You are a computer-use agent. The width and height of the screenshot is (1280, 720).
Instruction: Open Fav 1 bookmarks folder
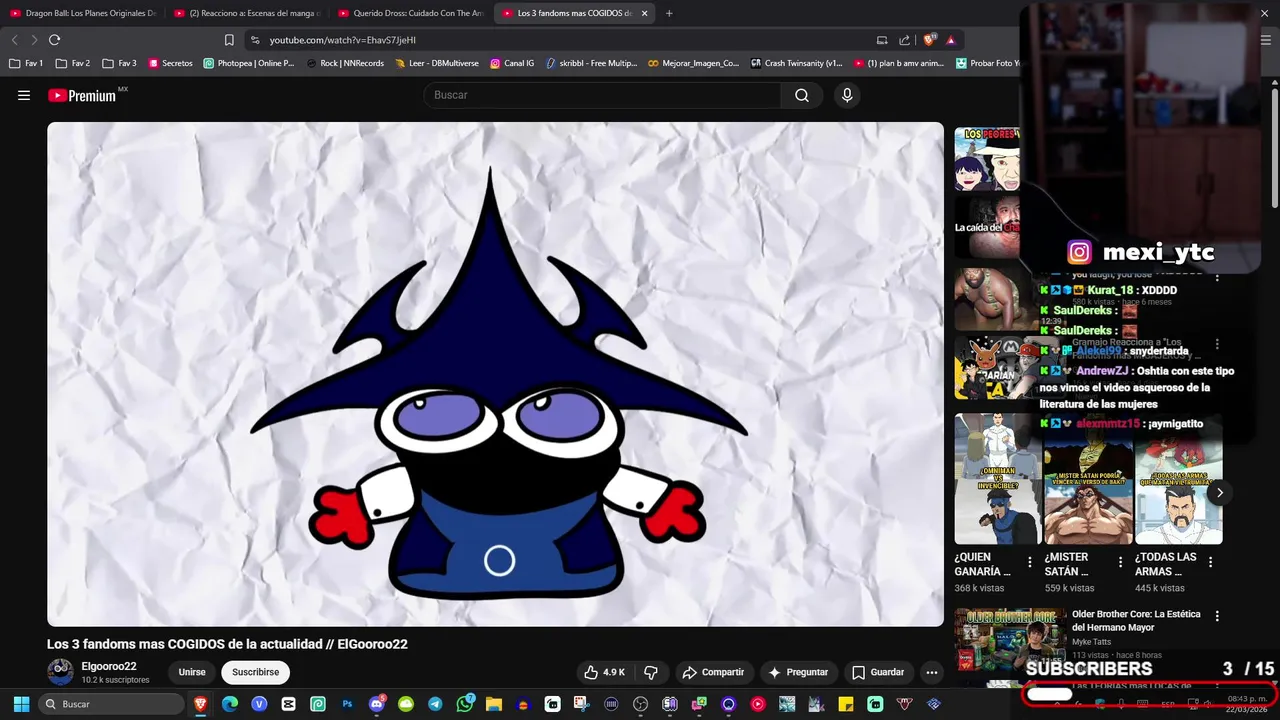pyautogui.click(x=26, y=63)
